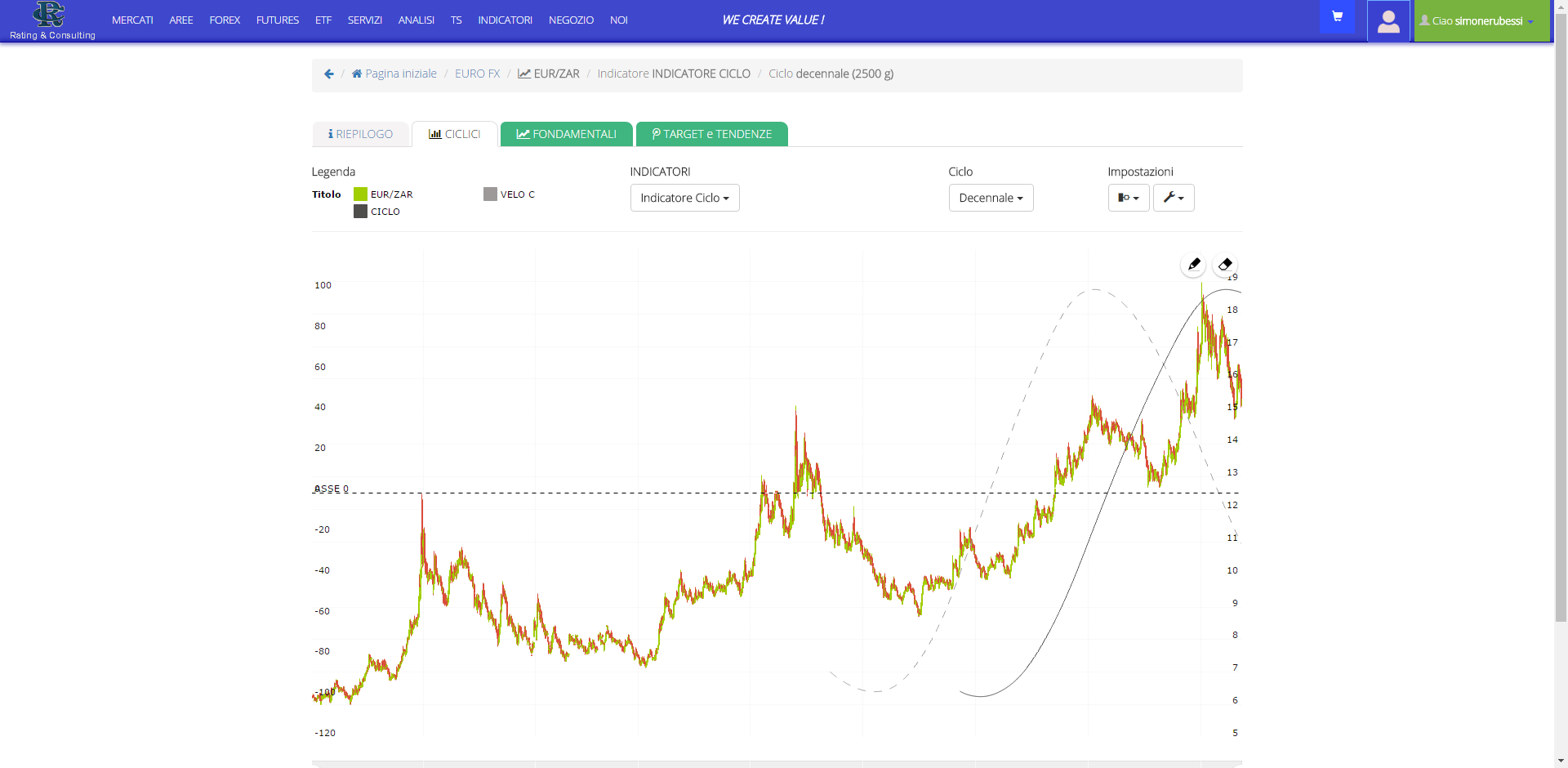
Task: Open EURO FX breadcrumb link
Action: coord(477,74)
